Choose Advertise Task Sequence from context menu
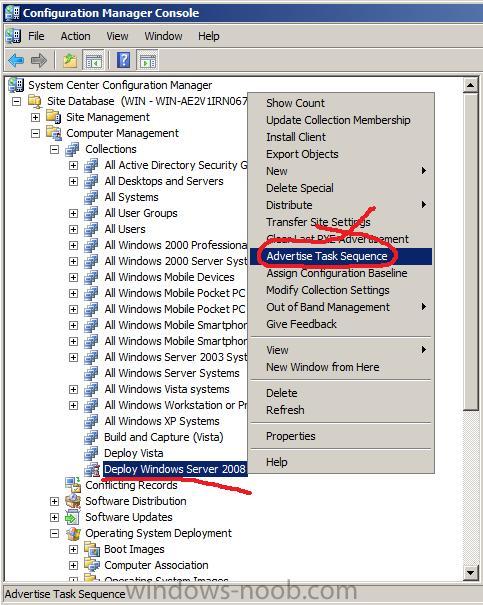This screenshot has width=483, height=605. point(341,256)
